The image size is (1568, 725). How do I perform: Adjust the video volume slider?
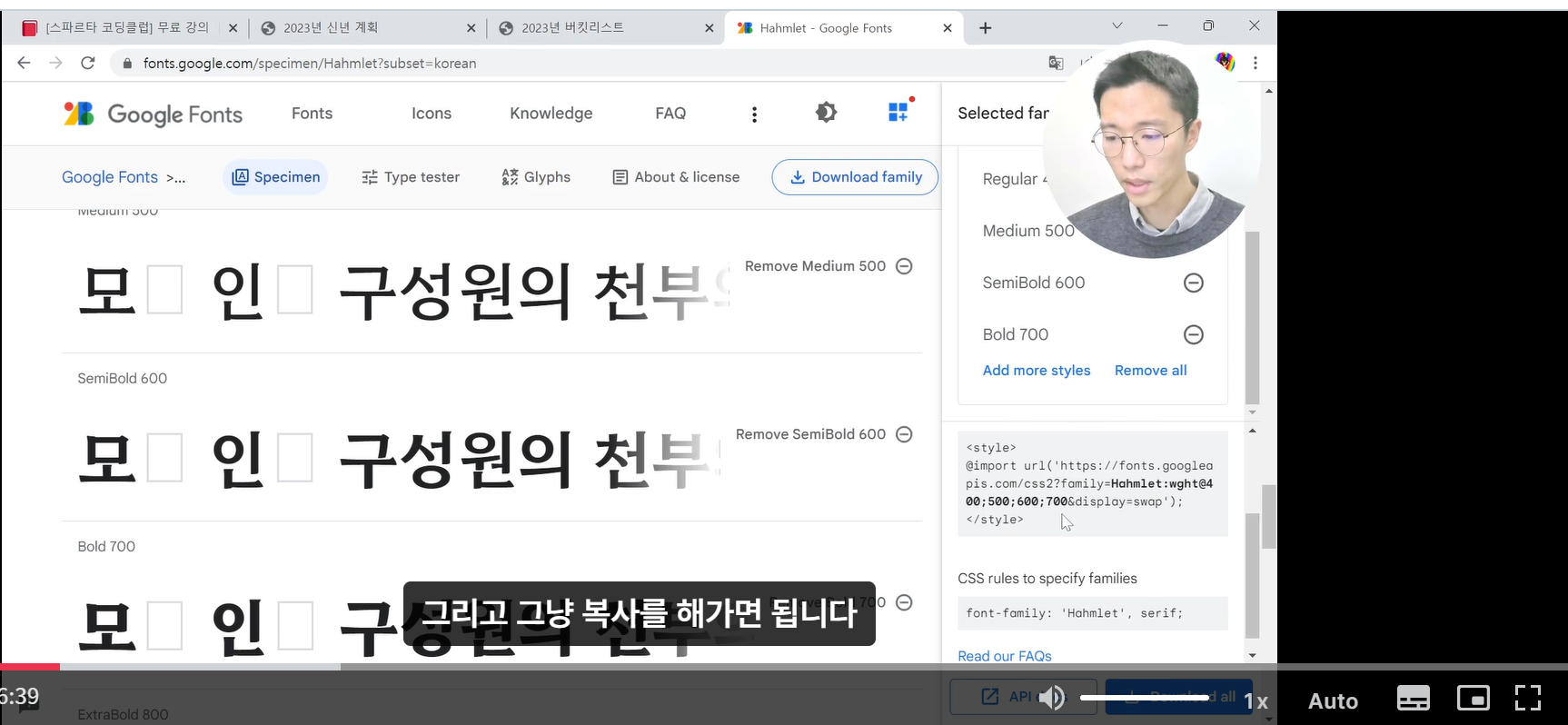(1146, 698)
